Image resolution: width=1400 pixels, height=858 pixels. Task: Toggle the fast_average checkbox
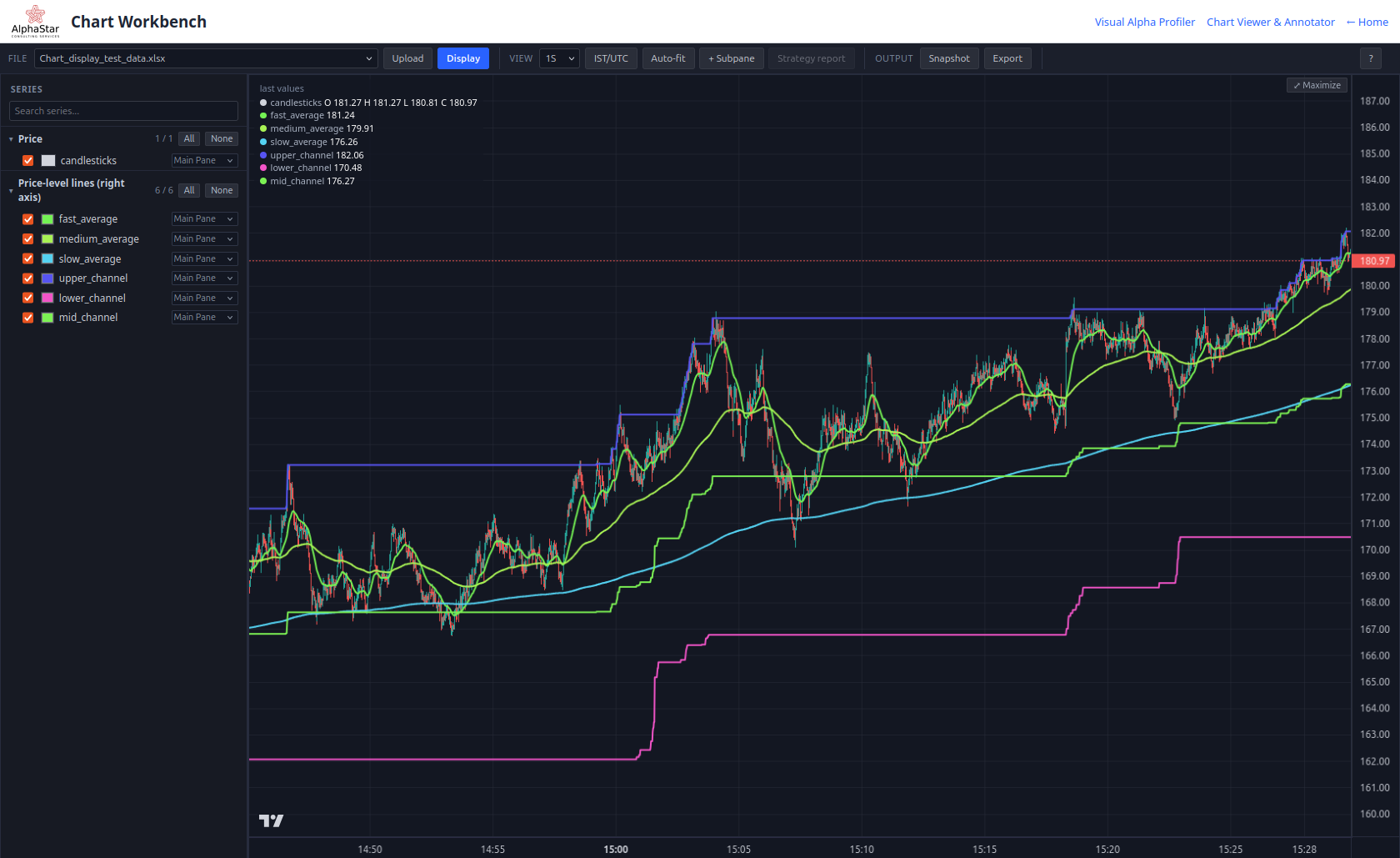[x=28, y=219]
